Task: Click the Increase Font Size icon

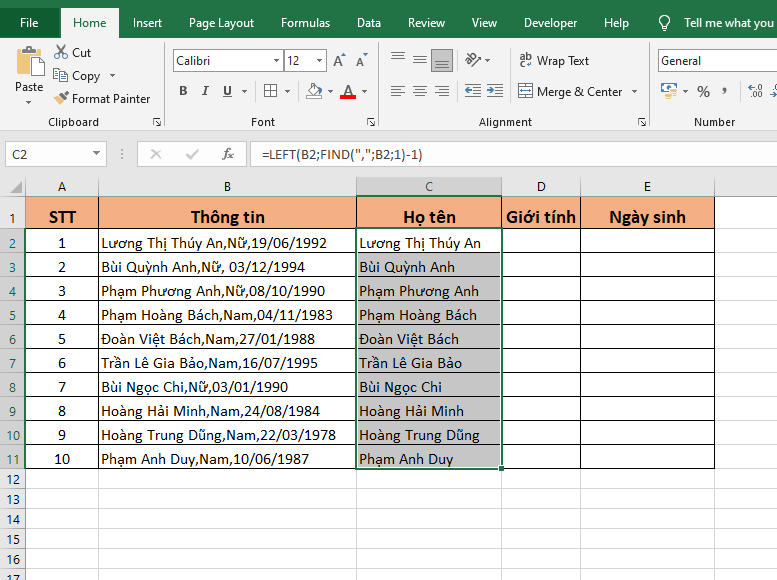Action: tap(339, 61)
